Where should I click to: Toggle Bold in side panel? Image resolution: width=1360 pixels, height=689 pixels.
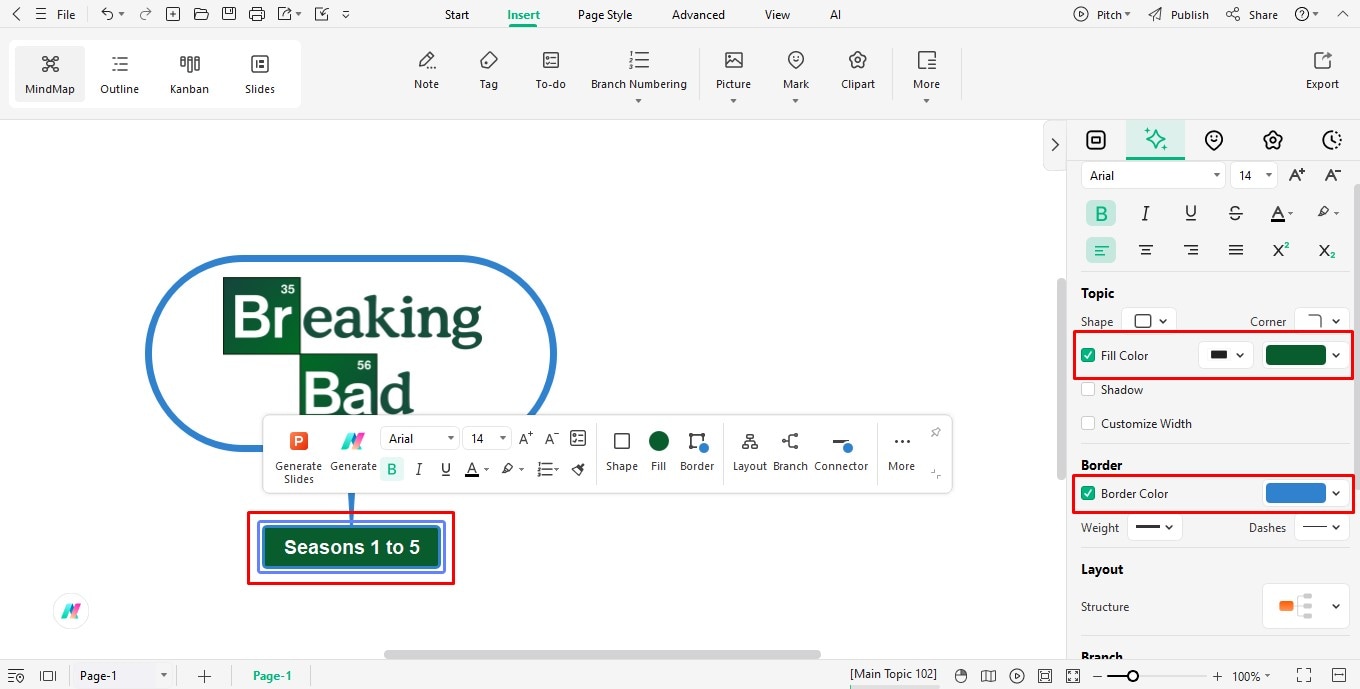click(1101, 213)
